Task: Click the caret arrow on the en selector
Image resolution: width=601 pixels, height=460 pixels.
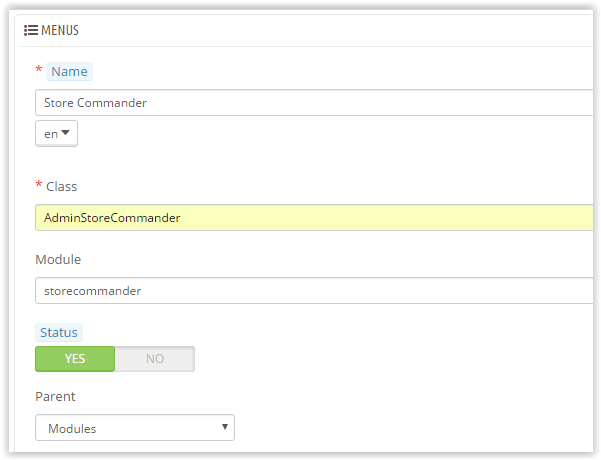Action: pos(66,132)
